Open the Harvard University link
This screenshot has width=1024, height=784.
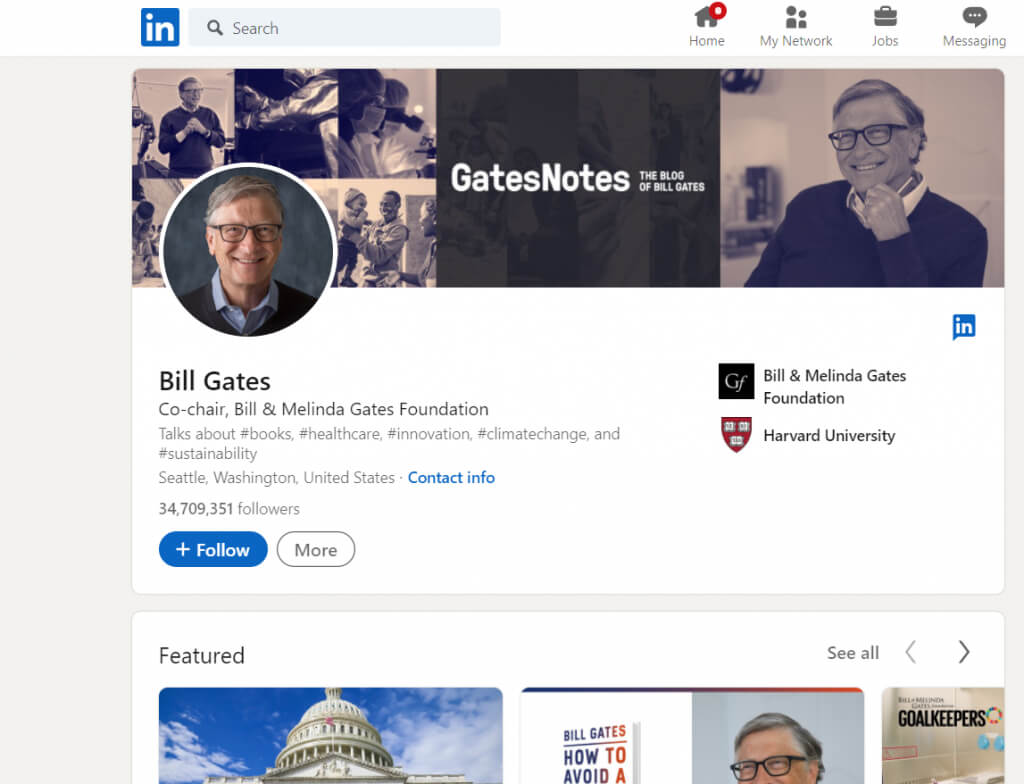829,436
